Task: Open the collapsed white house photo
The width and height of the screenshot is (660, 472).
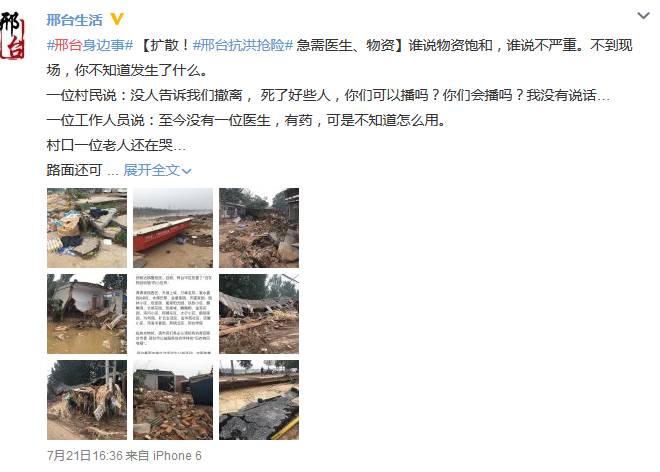Action: click(x=87, y=314)
